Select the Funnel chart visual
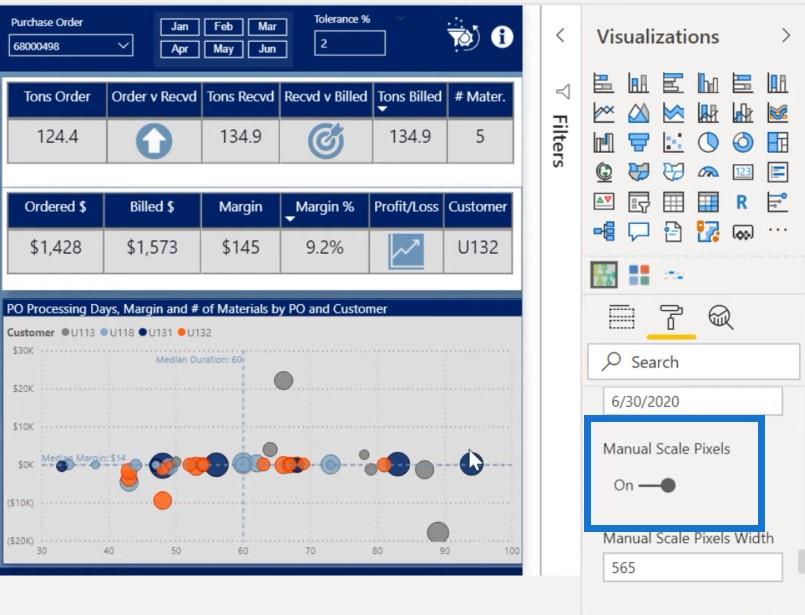 (638, 142)
